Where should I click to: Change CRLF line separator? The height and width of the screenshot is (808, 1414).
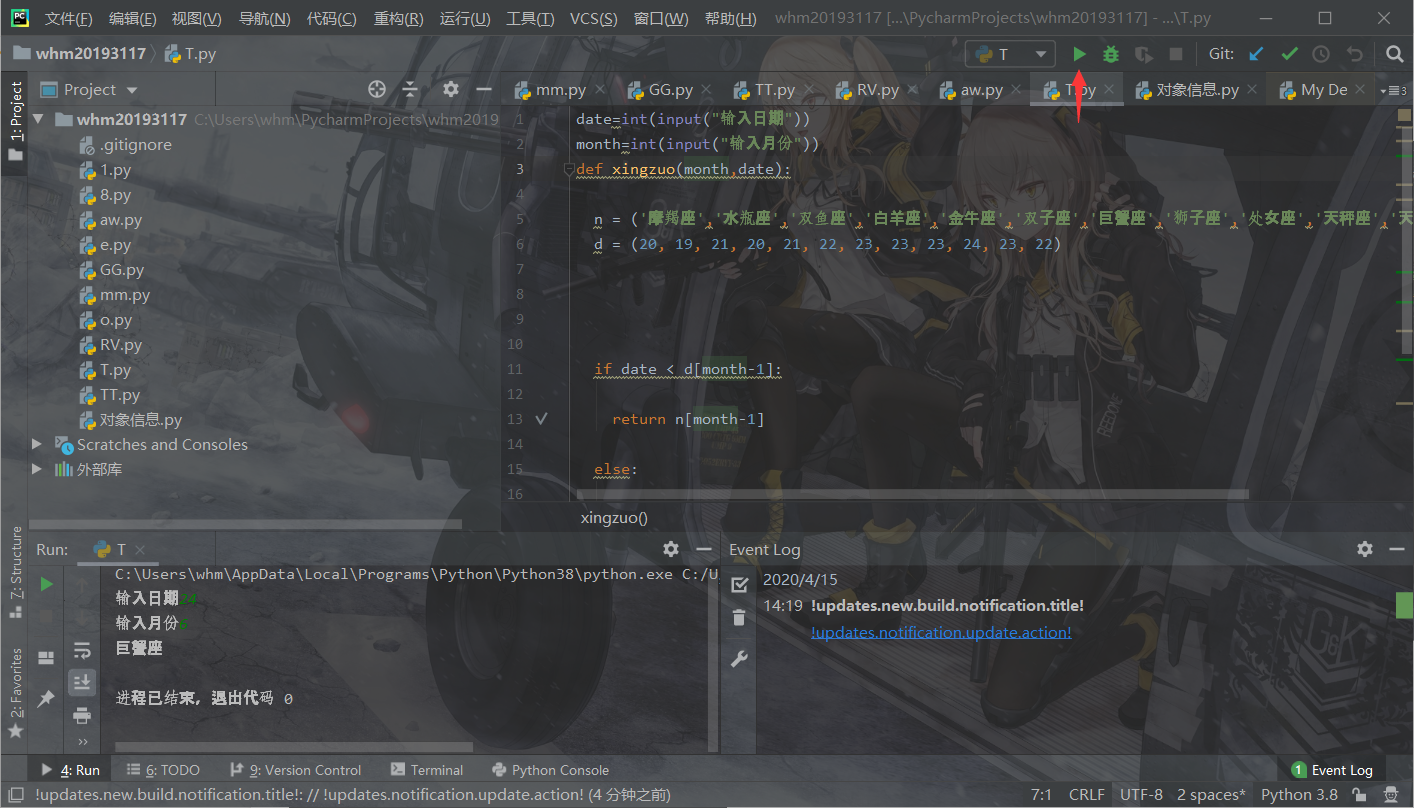point(1086,795)
